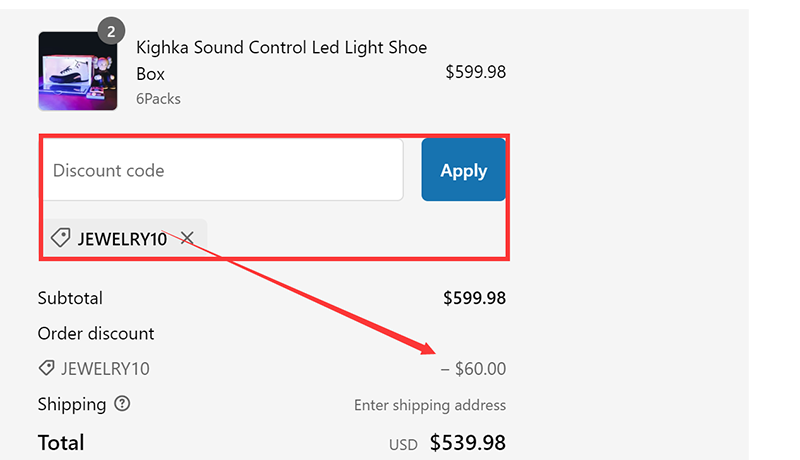Click the Total amount $539.98
800x460 pixels.
[x=468, y=442]
